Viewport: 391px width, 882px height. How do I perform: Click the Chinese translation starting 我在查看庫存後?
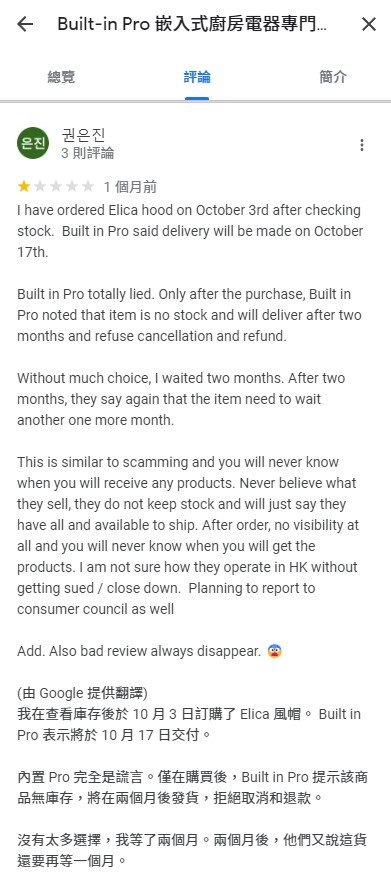click(188, 724)
